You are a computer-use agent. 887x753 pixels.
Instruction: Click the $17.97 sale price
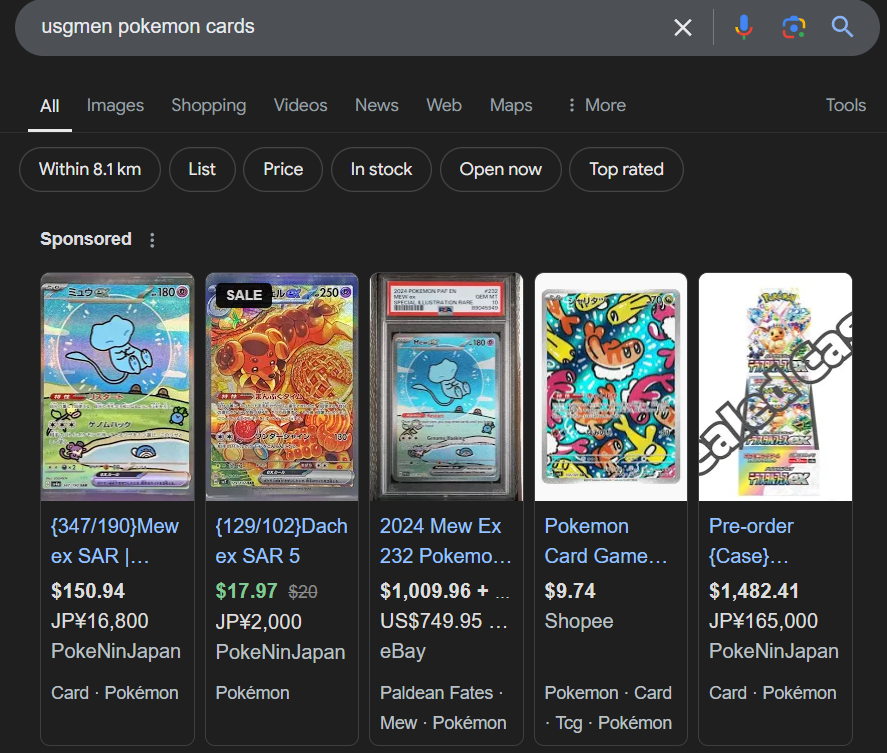click(x=246, y=591)
